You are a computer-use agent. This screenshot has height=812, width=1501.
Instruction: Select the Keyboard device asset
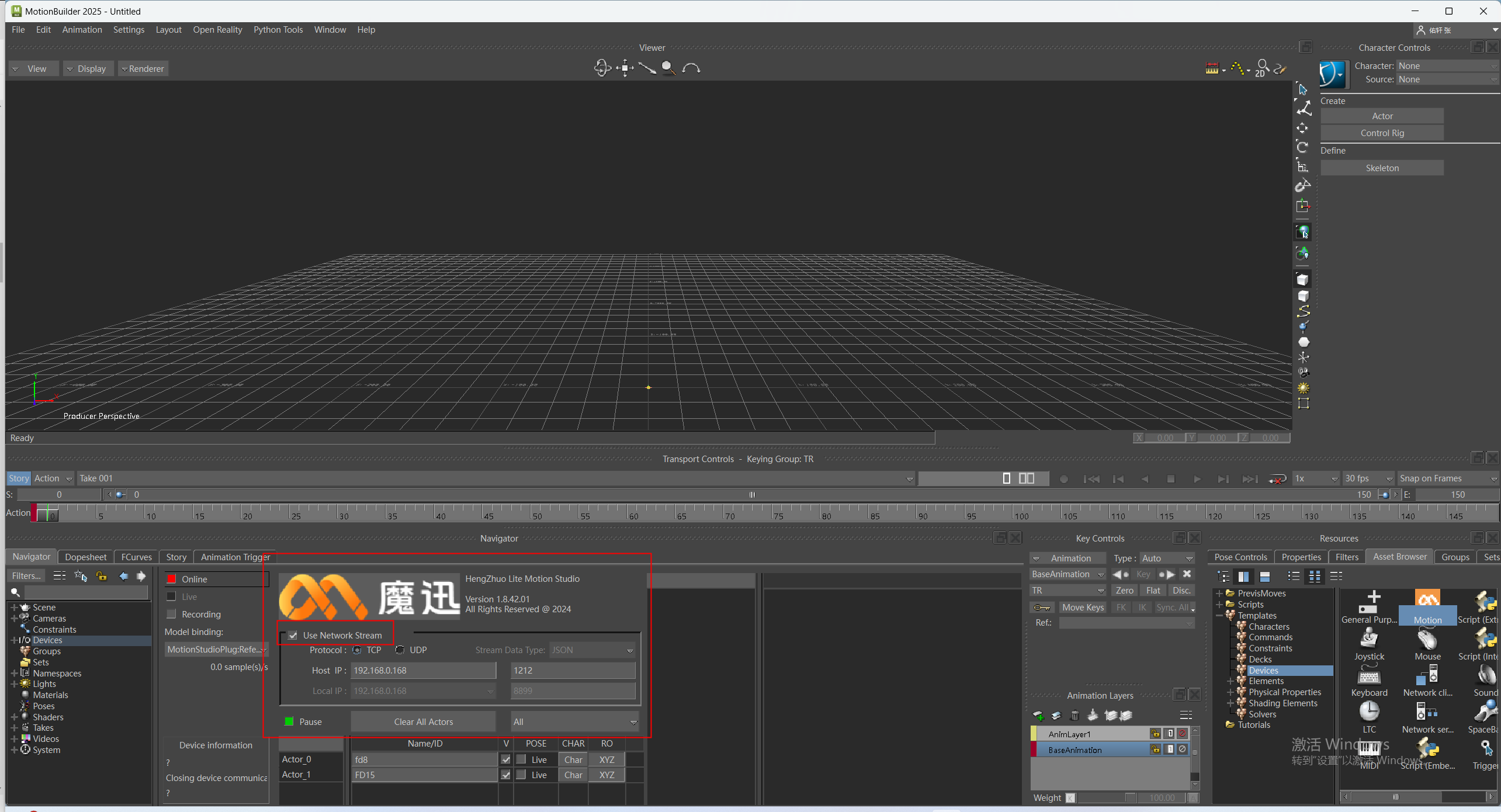[x=1368, y=676]
